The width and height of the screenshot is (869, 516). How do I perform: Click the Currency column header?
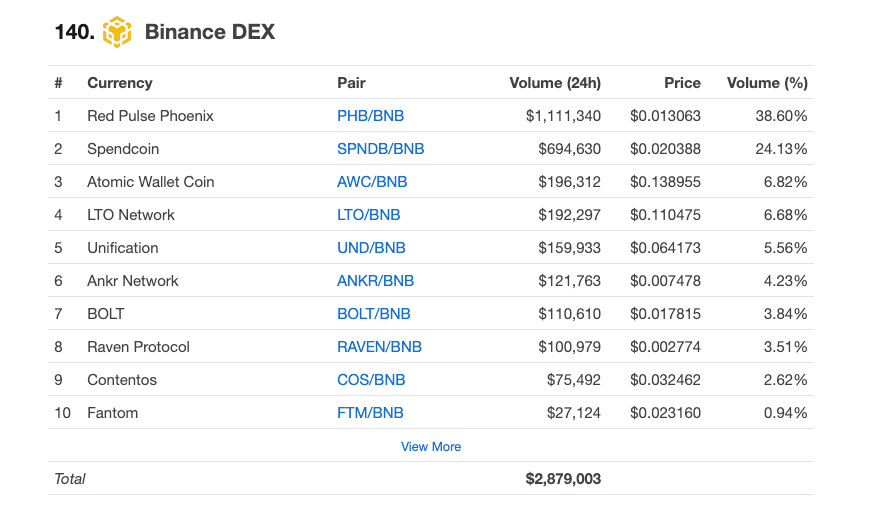(120, 83)
